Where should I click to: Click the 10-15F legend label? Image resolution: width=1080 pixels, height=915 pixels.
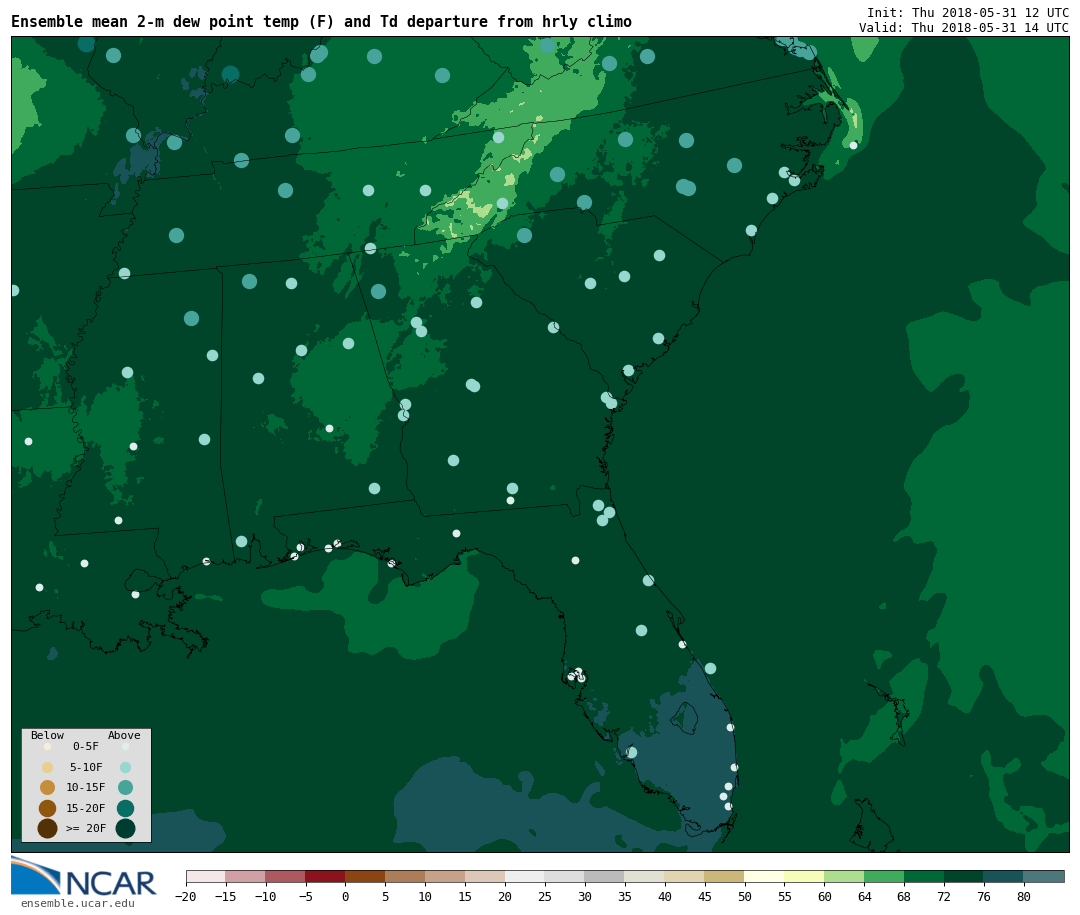coord(86,787)
